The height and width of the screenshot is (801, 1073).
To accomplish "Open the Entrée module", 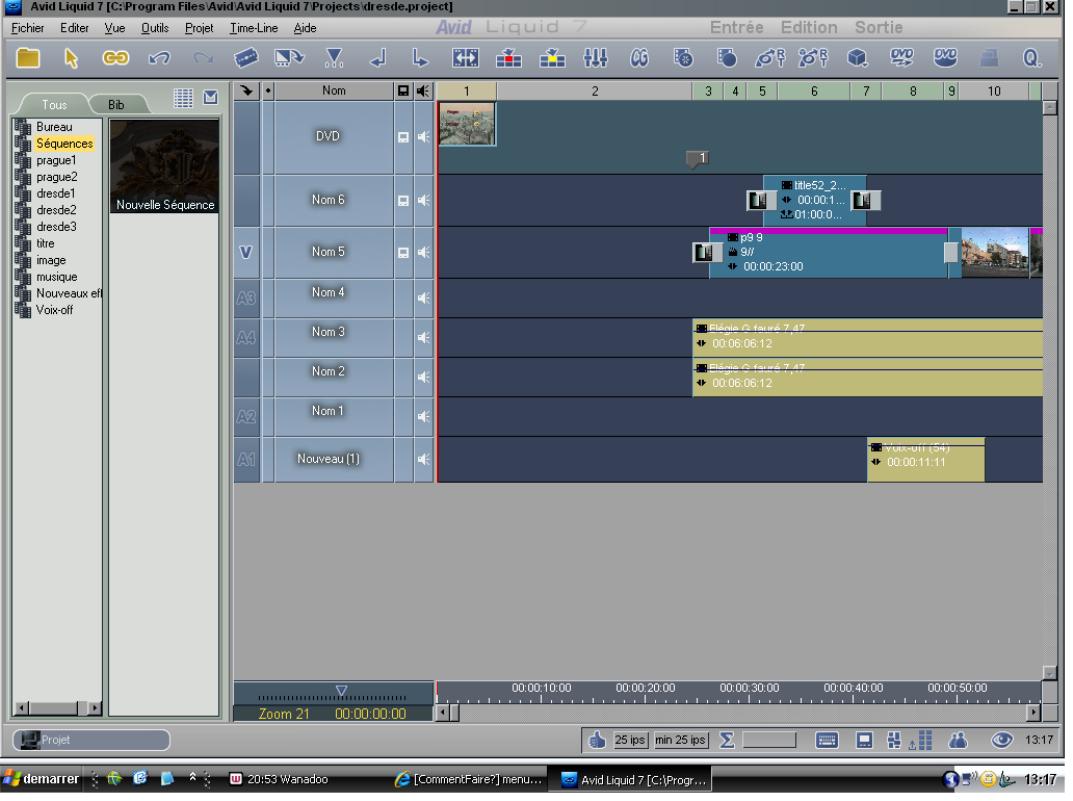I will pyautogui.click(x=736, y=27).
